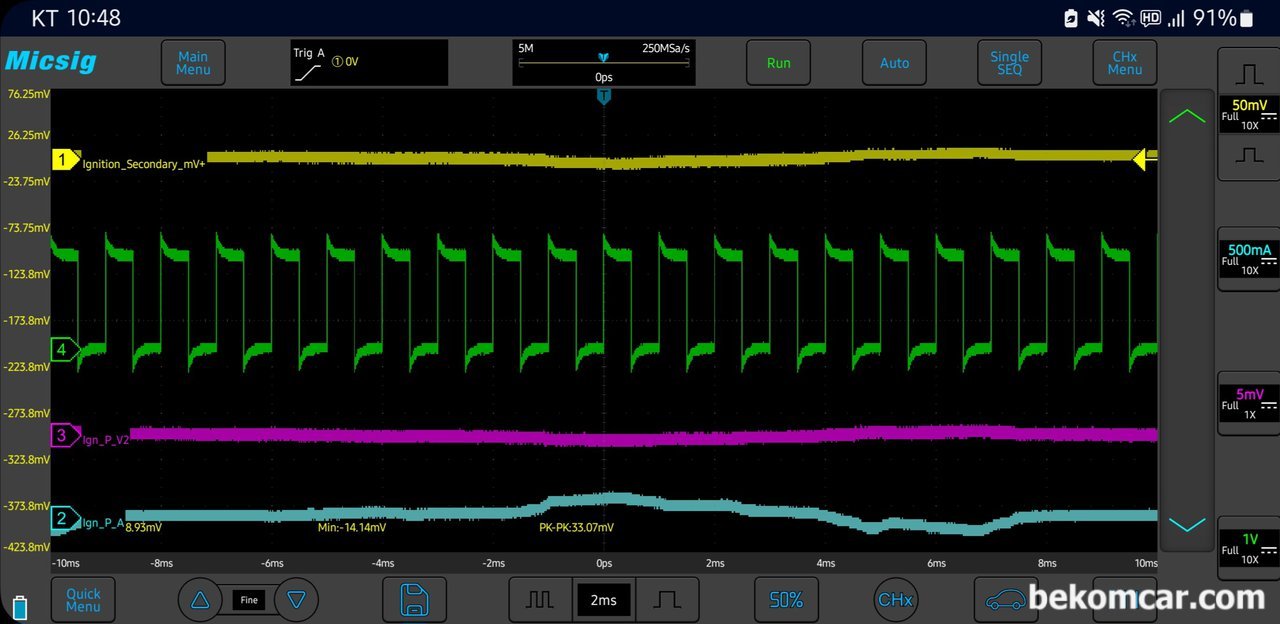The image size is (1280, 624).
Task: Tap the yellow trigger level arrow at right edge
Action: pyautogui.click(x=1144, y=158)
